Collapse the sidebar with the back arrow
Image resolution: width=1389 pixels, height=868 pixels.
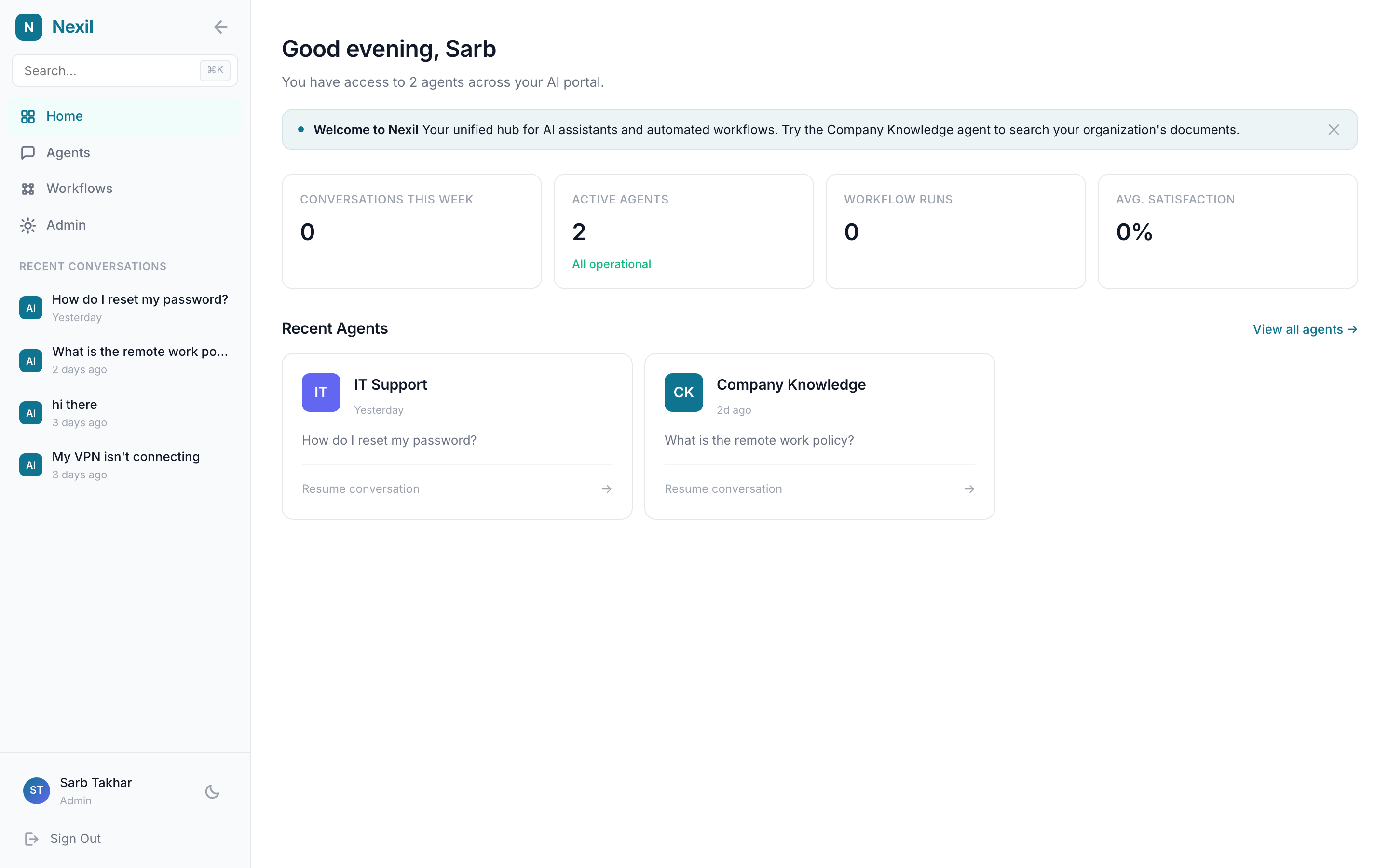point(221,27)
